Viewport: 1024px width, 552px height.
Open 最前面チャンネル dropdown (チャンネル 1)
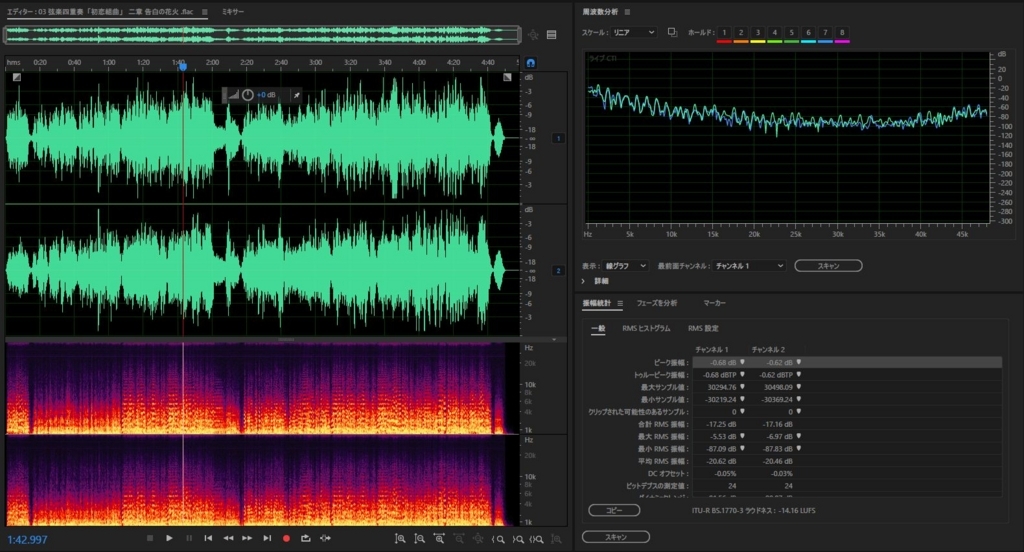pyautogui.click(x=748, y=266)
